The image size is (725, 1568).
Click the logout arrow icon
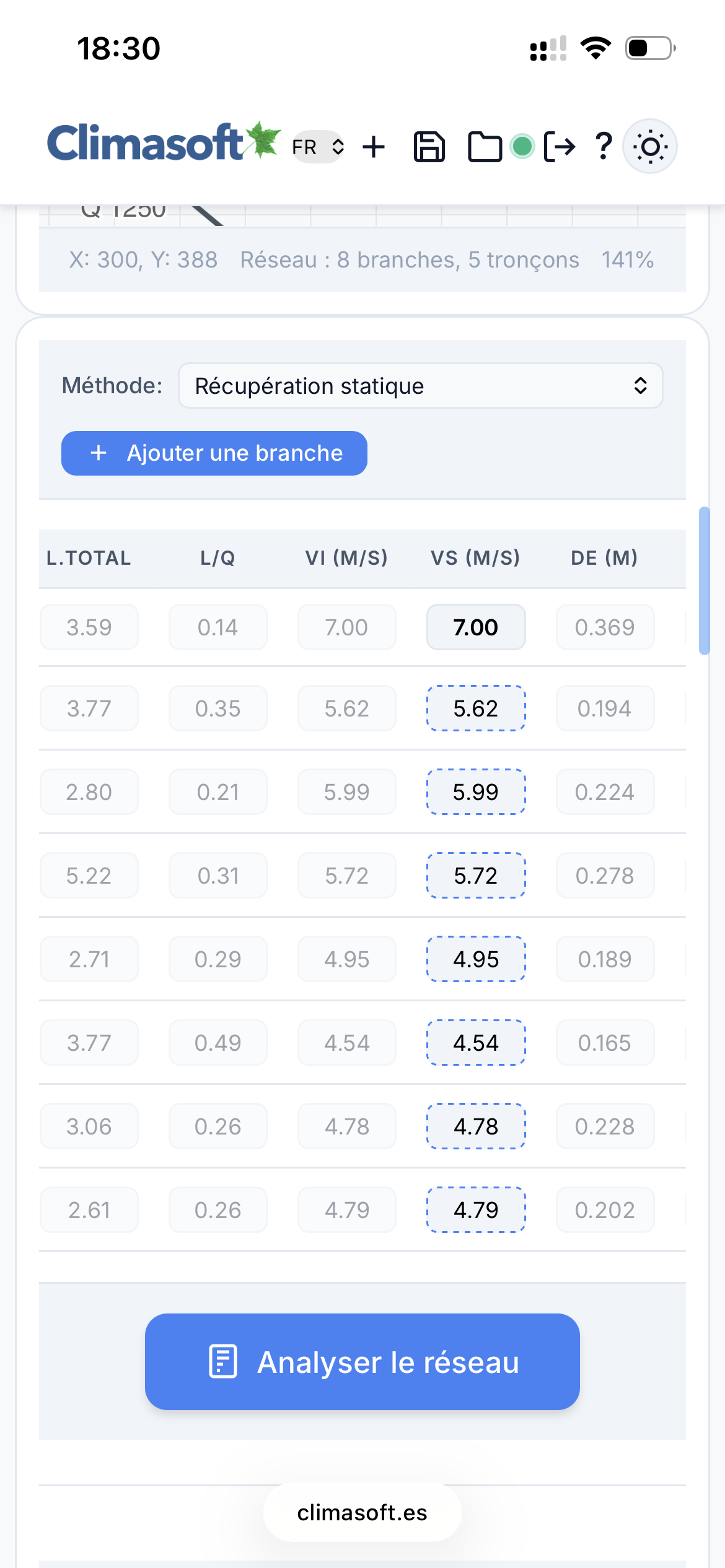click(x=560, y=147)
